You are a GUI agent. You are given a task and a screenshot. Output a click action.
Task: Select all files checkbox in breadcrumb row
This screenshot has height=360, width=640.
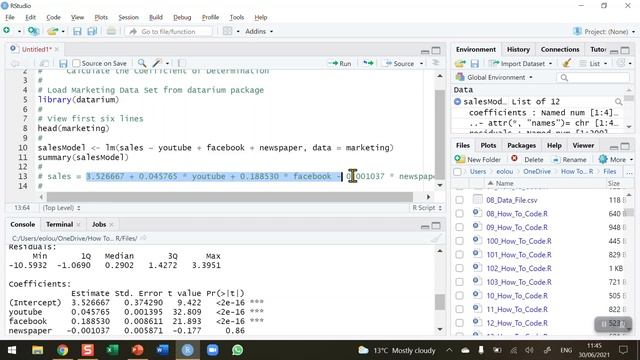point(458,172)
